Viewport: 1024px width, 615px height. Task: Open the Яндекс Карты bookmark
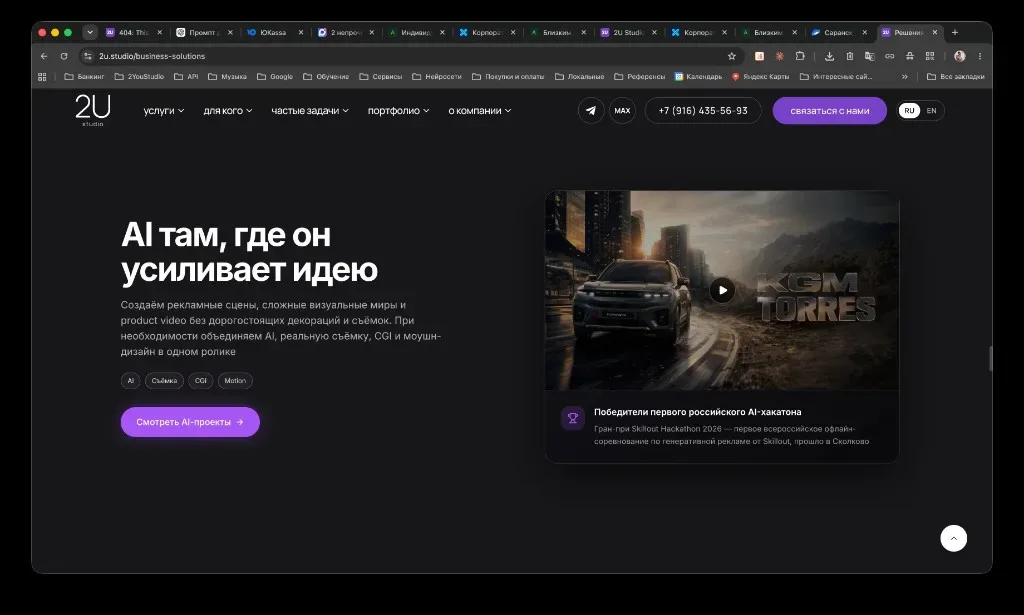coord(760,76)
